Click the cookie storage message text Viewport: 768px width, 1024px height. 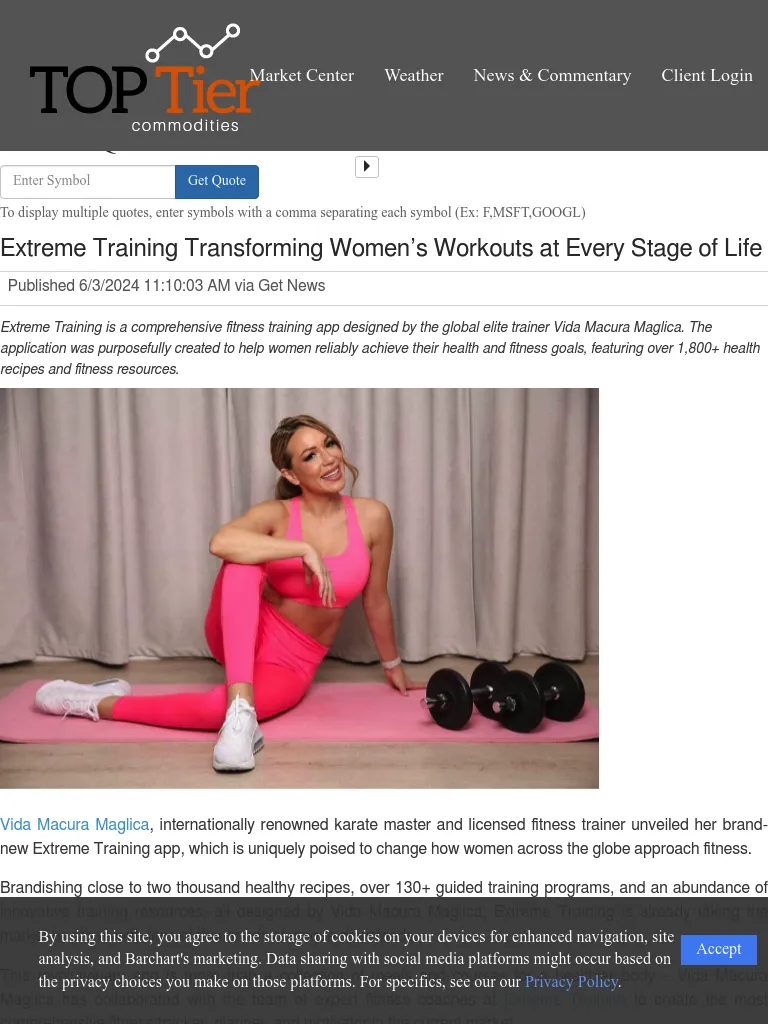[356, 959]
